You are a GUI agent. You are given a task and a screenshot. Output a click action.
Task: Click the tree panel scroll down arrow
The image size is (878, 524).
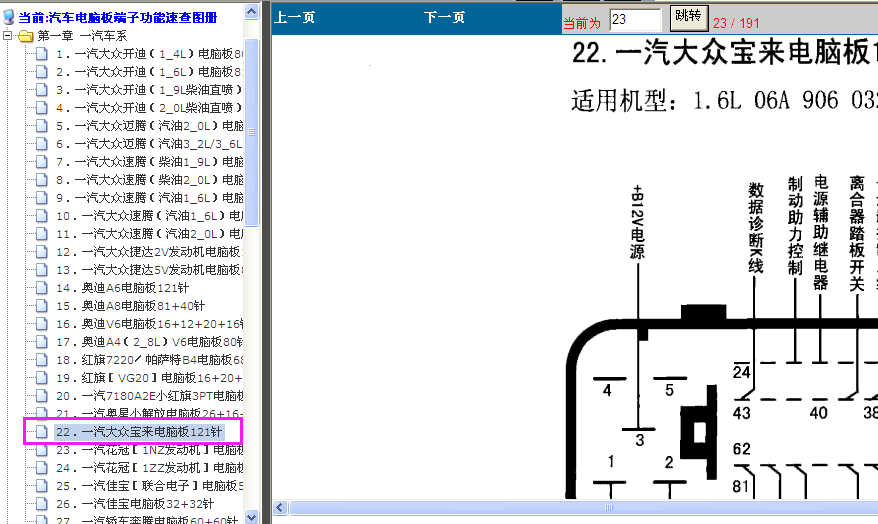tap(252, 518)
